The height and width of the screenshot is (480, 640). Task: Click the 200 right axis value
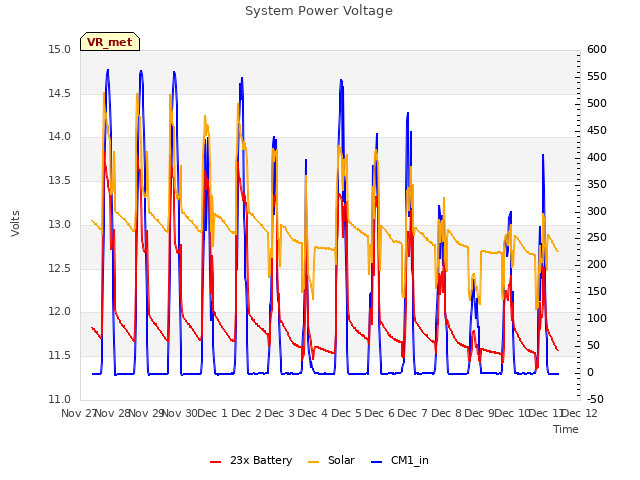pos(597,264)
